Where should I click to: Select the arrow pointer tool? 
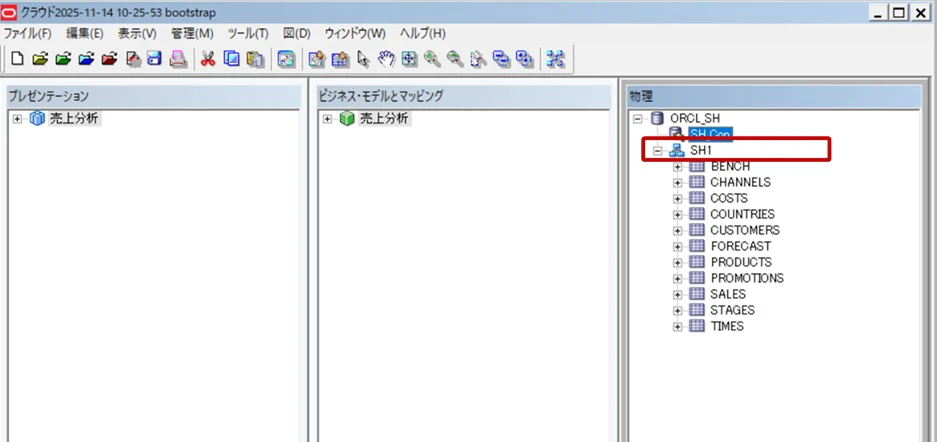pos(363,59)
